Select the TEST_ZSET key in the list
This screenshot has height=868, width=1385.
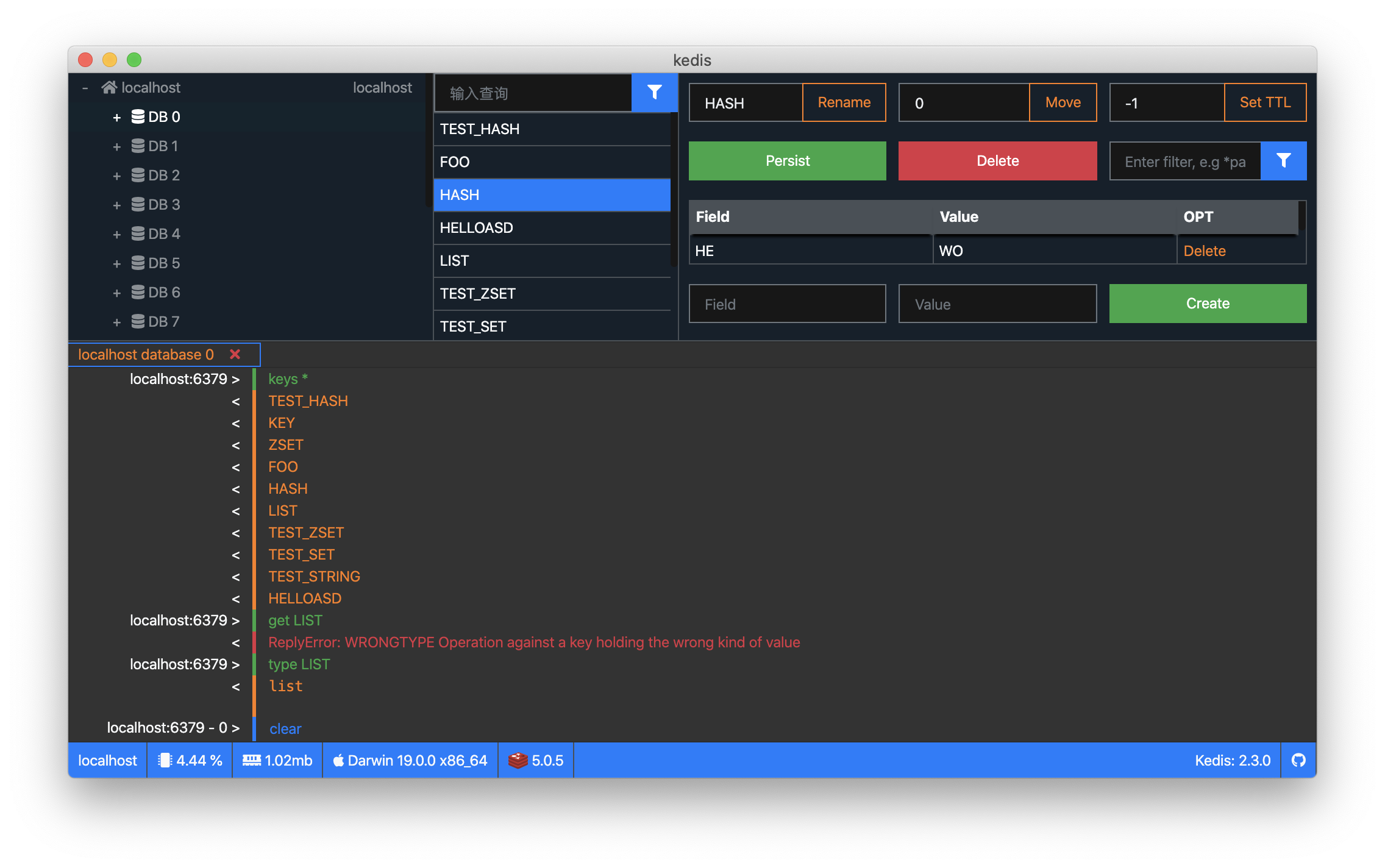tap(552, 294)
